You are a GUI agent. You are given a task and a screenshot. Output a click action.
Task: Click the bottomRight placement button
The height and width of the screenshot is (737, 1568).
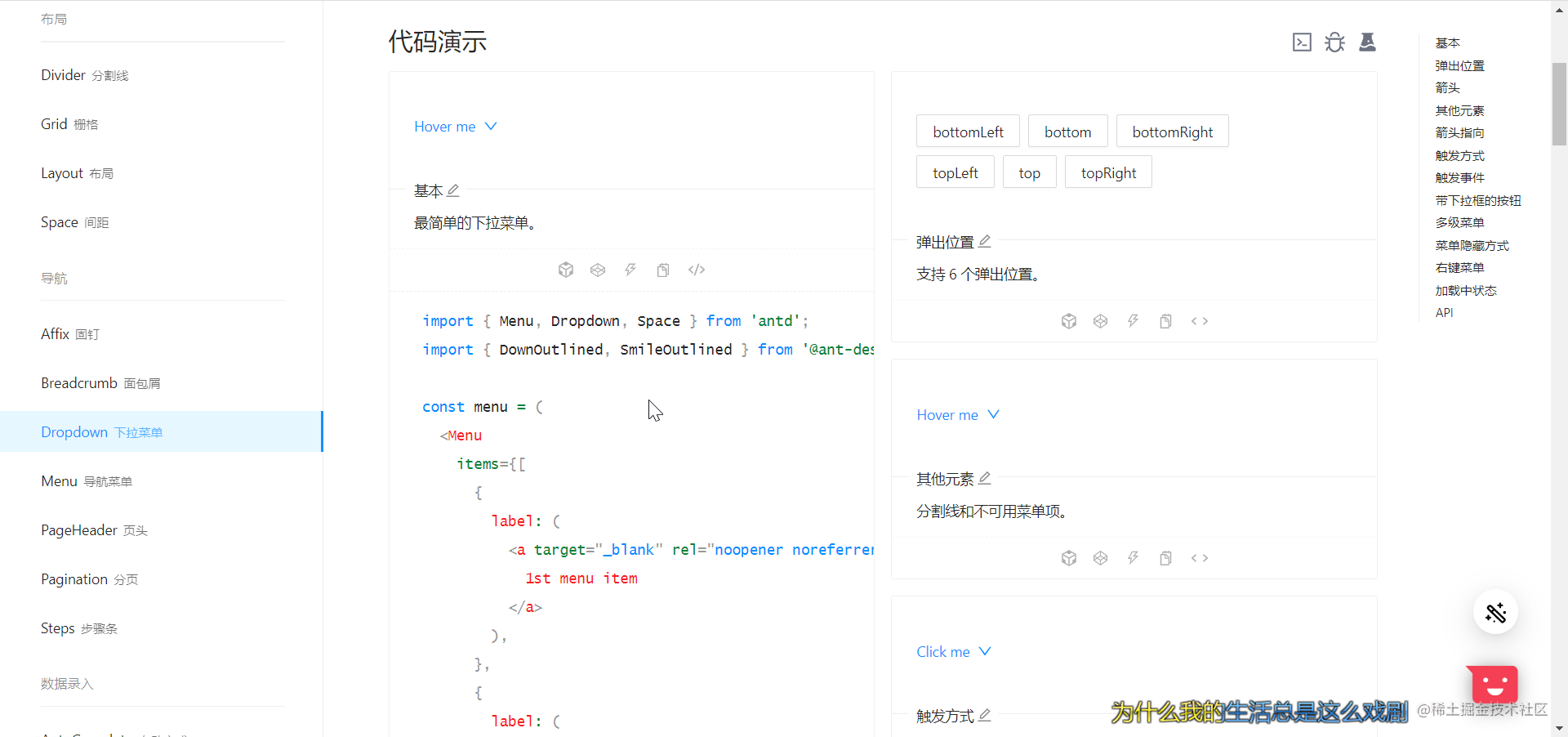coord(1172,132)
